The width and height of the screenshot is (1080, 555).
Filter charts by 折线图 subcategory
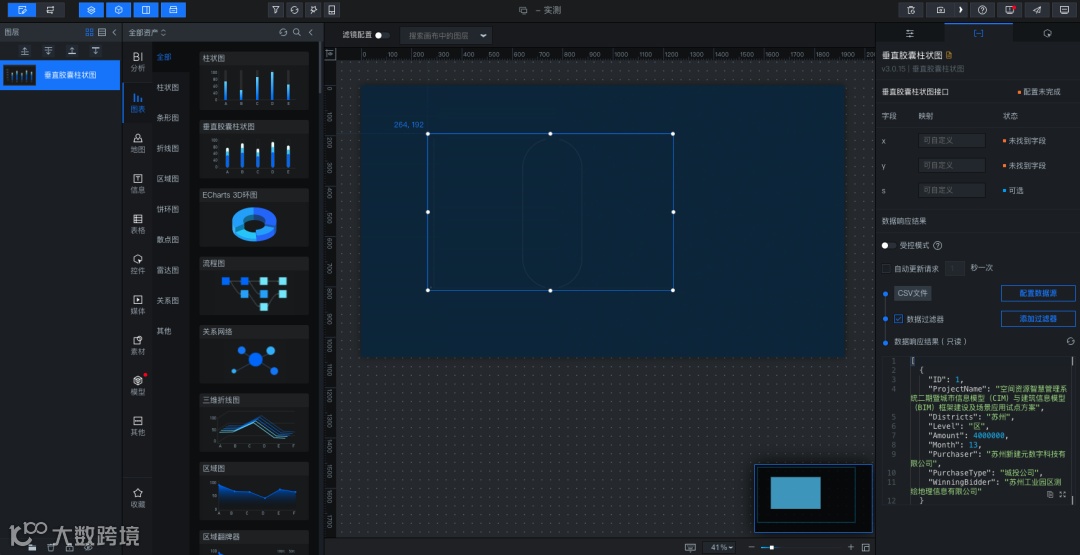[x=167, y=148]
